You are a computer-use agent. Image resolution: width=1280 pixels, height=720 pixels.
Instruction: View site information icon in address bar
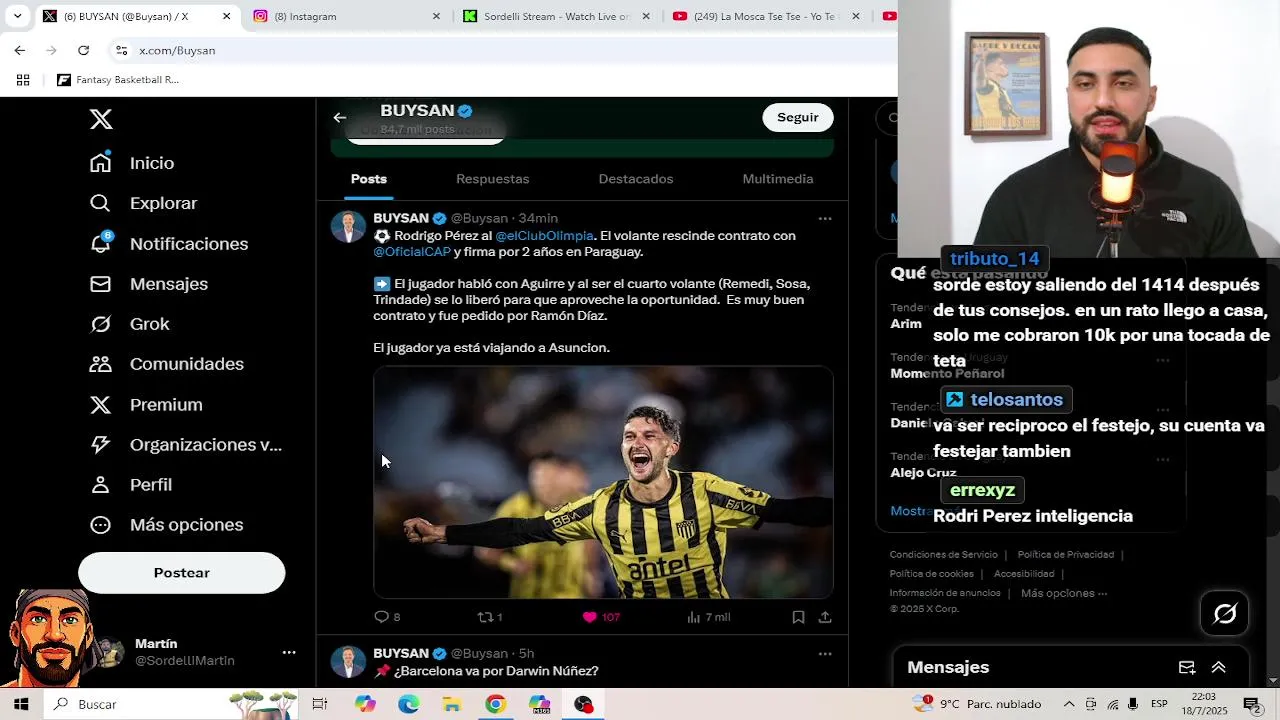[121, 50]
